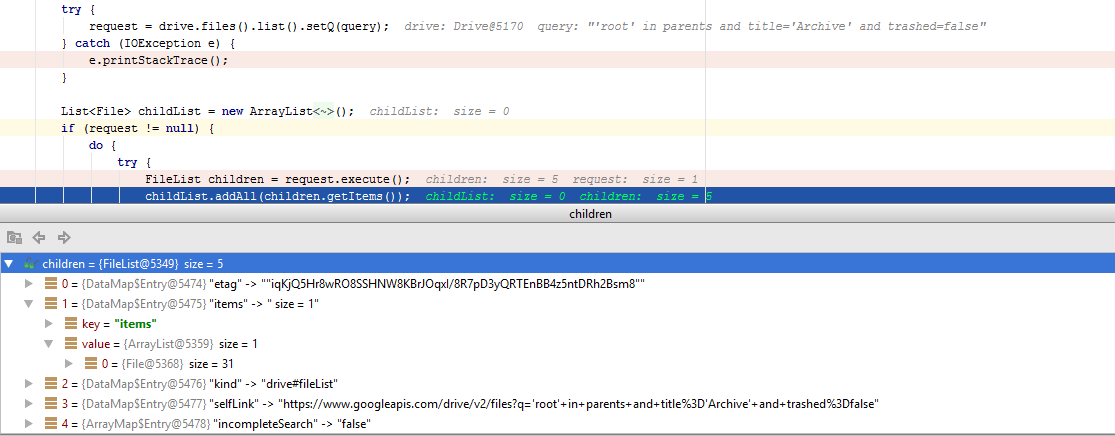Screen dimensions: 1115x436
Task: Collapse the children FileList root node
Action: (x=9, y=264)
